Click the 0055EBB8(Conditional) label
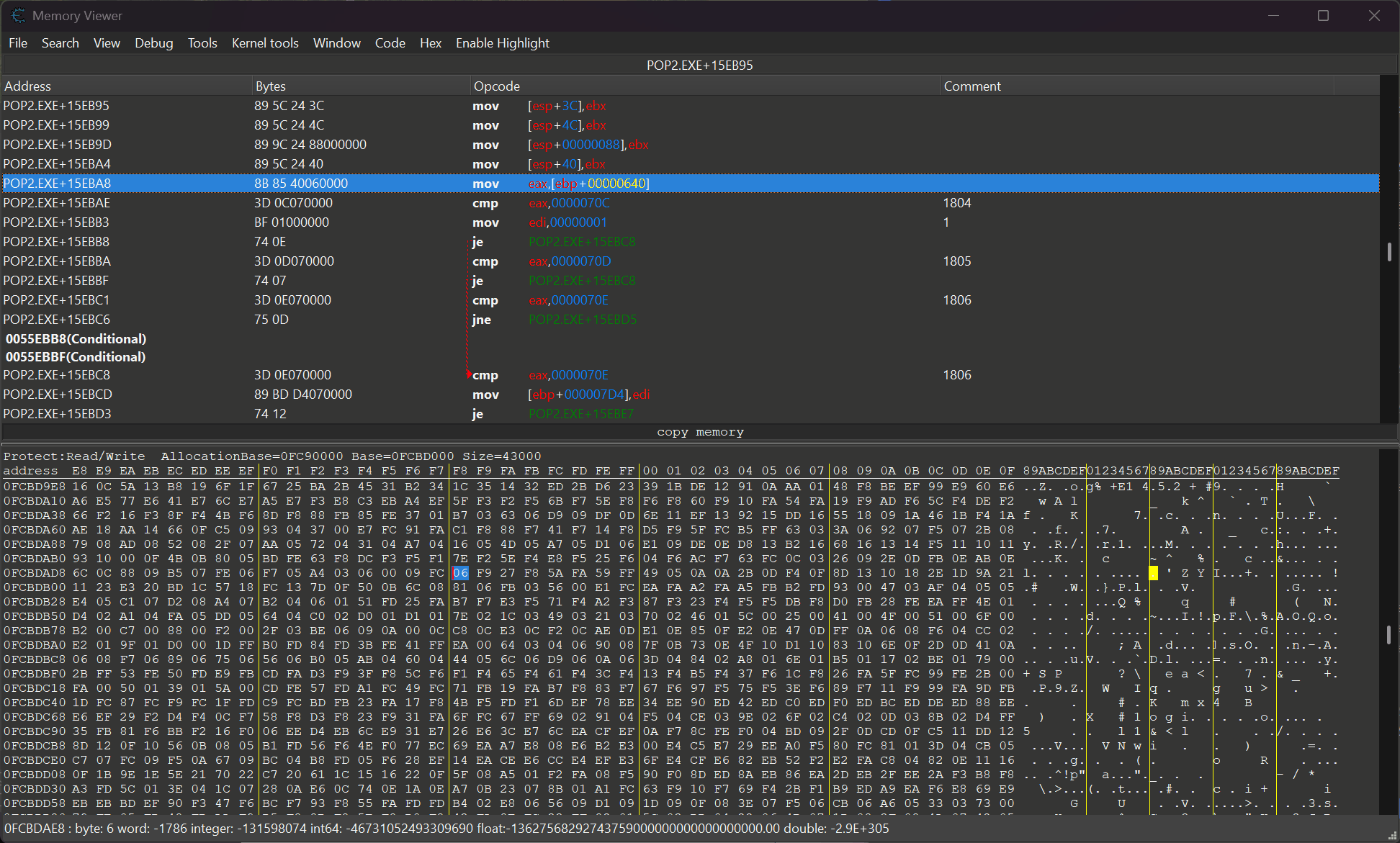1400x843 pixels. (x=76, y=339)
